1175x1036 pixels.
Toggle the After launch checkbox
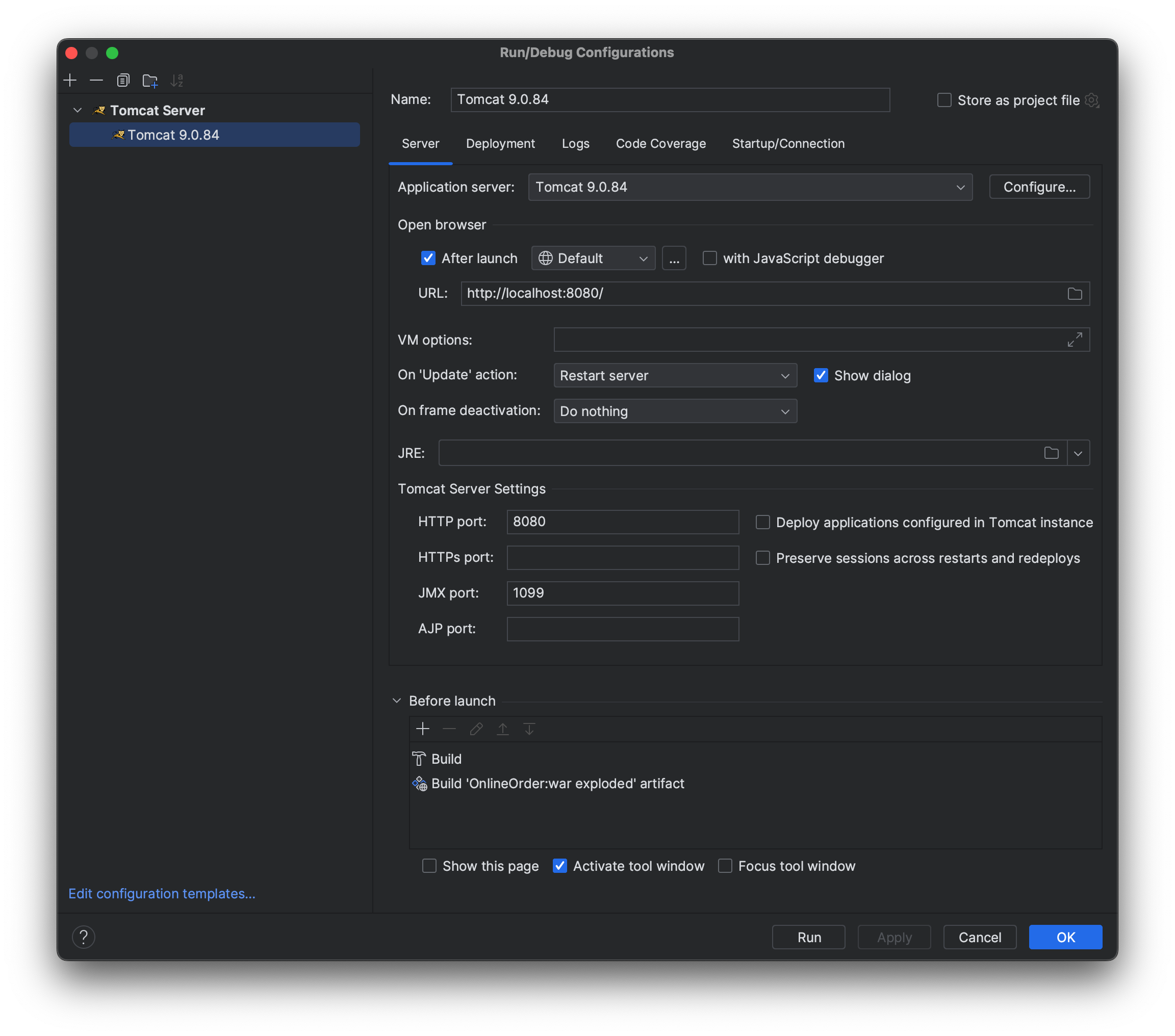pyautogui.click(x=427, y=257)
